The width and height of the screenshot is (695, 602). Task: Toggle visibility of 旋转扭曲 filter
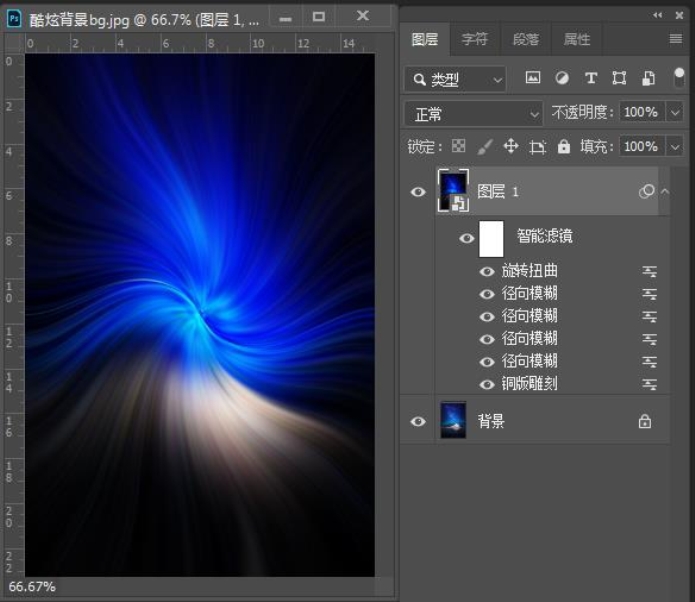point(487,271)
